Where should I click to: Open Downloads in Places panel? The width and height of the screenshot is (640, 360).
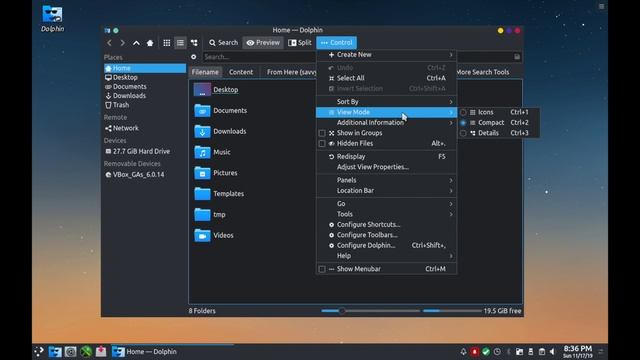point(145,96)
